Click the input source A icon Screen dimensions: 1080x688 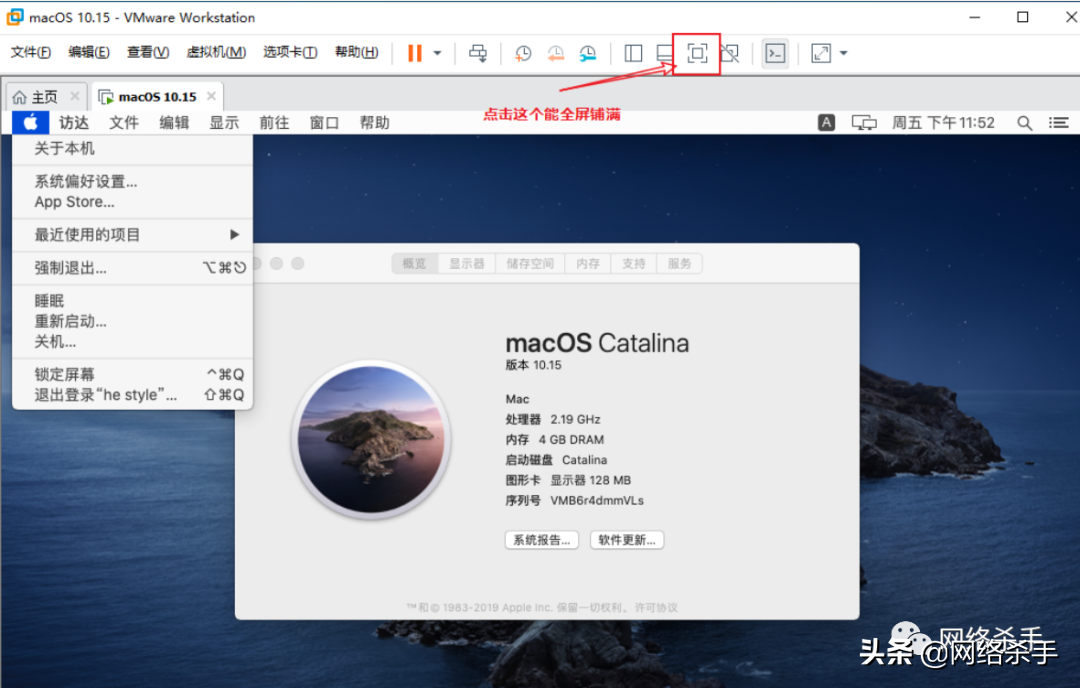[x=826, y=123]
